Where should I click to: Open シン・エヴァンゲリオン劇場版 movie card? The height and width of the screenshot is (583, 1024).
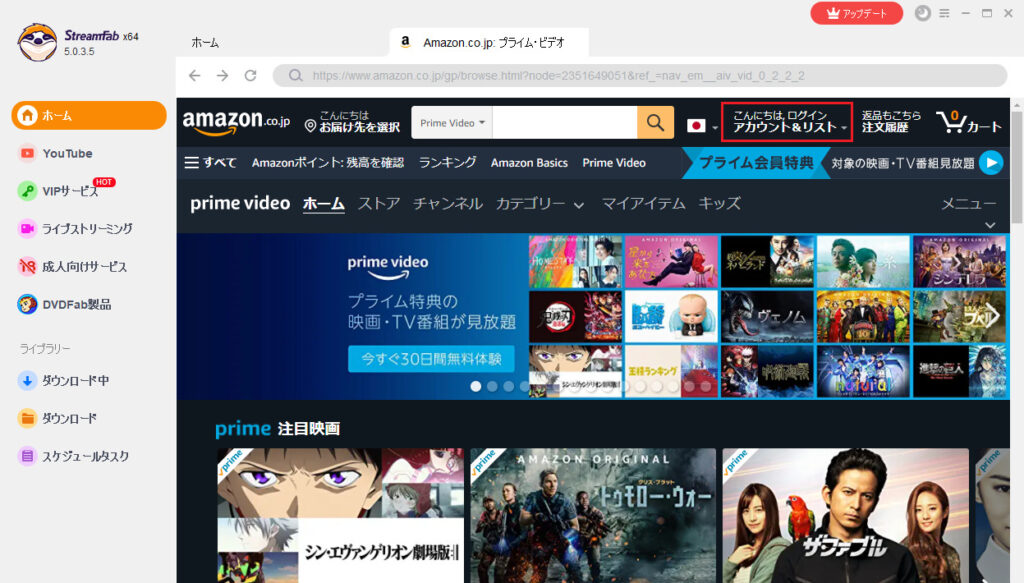coord(340,515)
